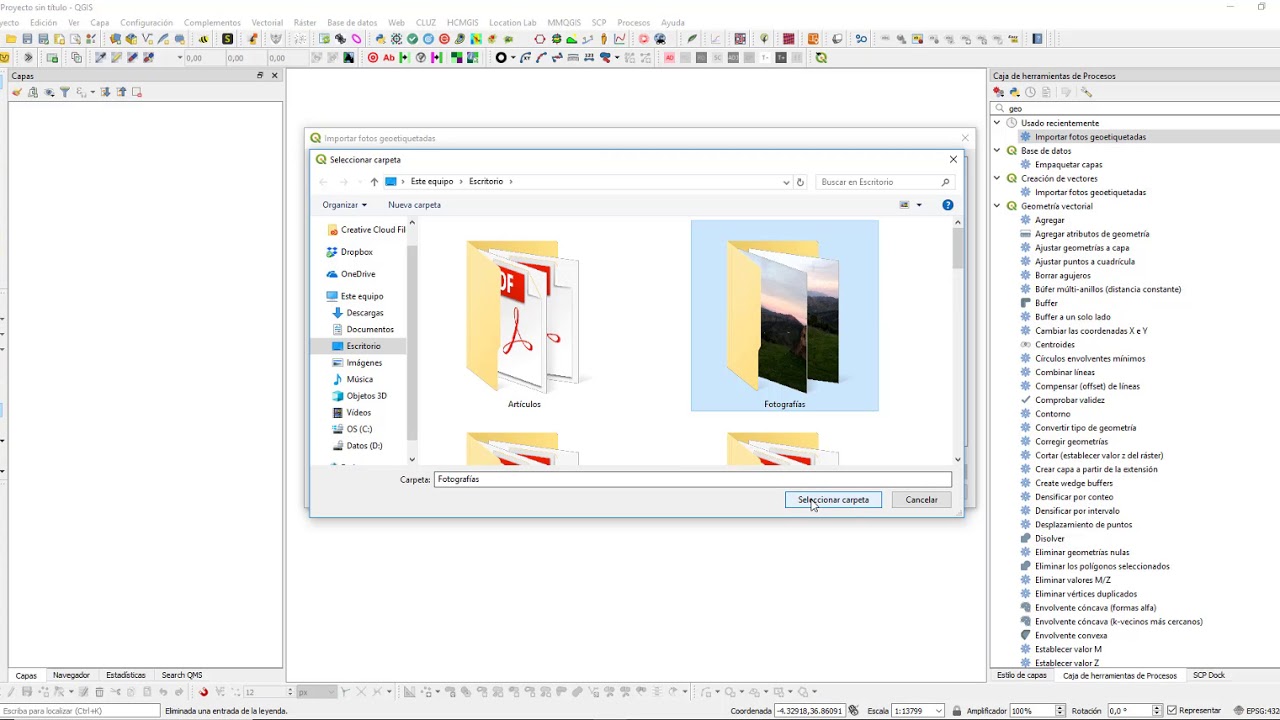This screenshot has width=1280, height=720.
Task: Click the Amplificador value stepper
Action: [x=1058, y=710]
